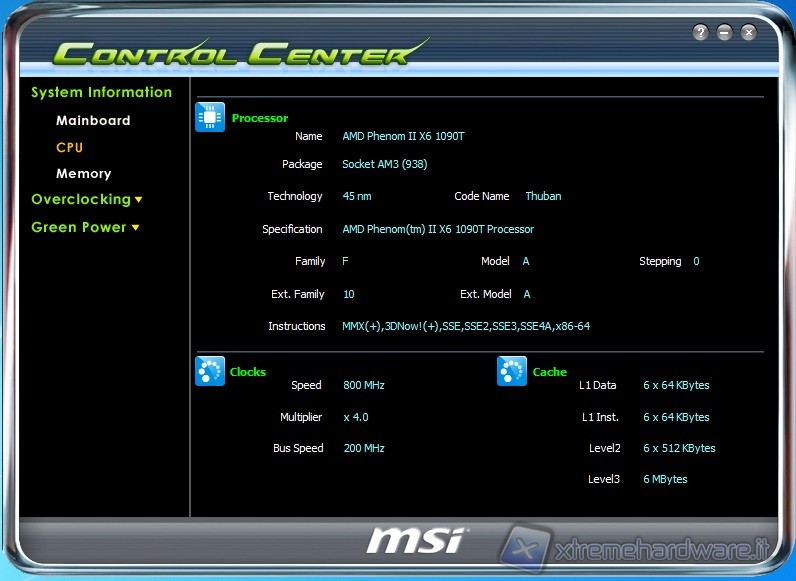Click the Socket AM3 (938) package value

[384, 164]
